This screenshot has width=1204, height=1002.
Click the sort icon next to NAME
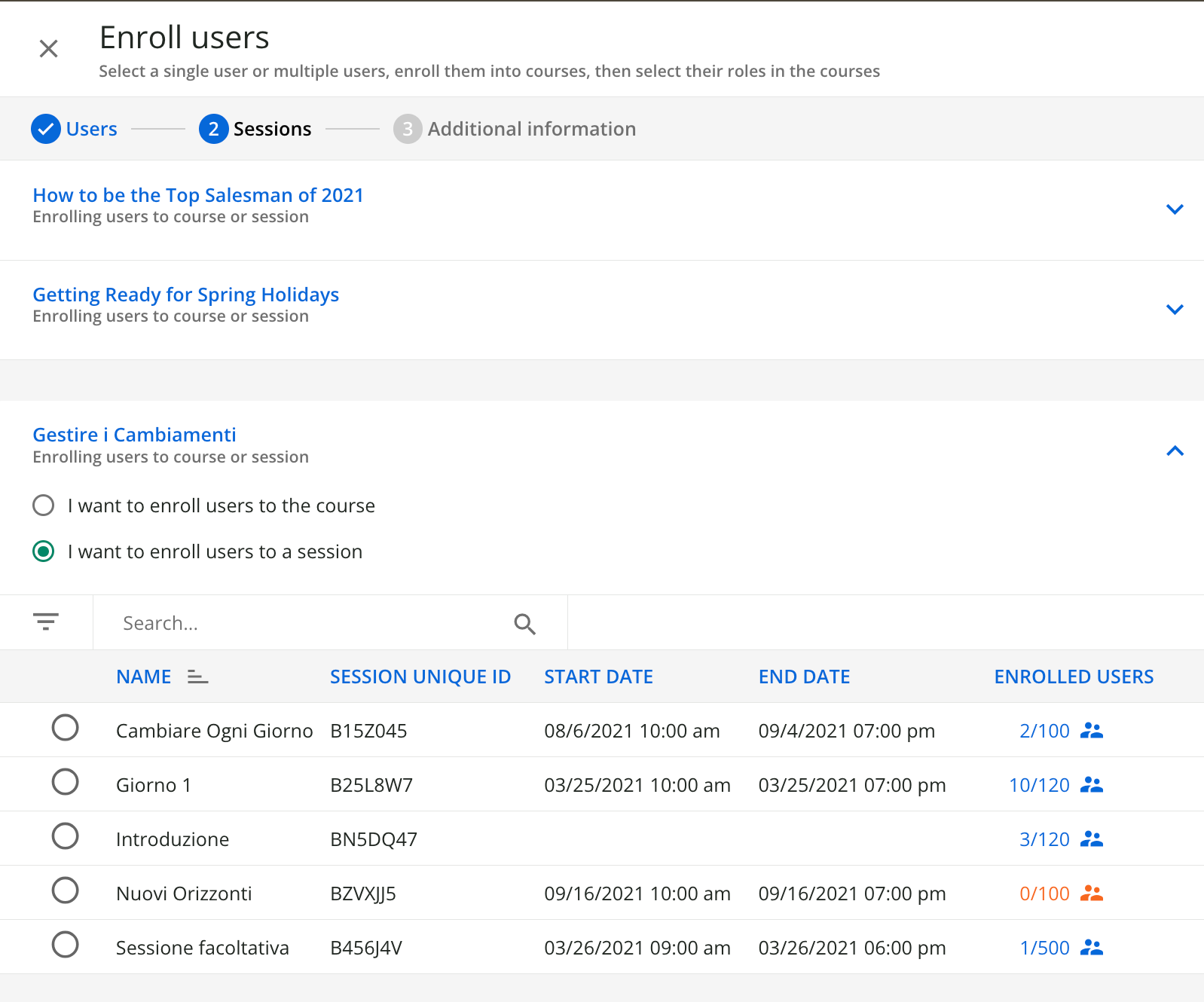197,677
